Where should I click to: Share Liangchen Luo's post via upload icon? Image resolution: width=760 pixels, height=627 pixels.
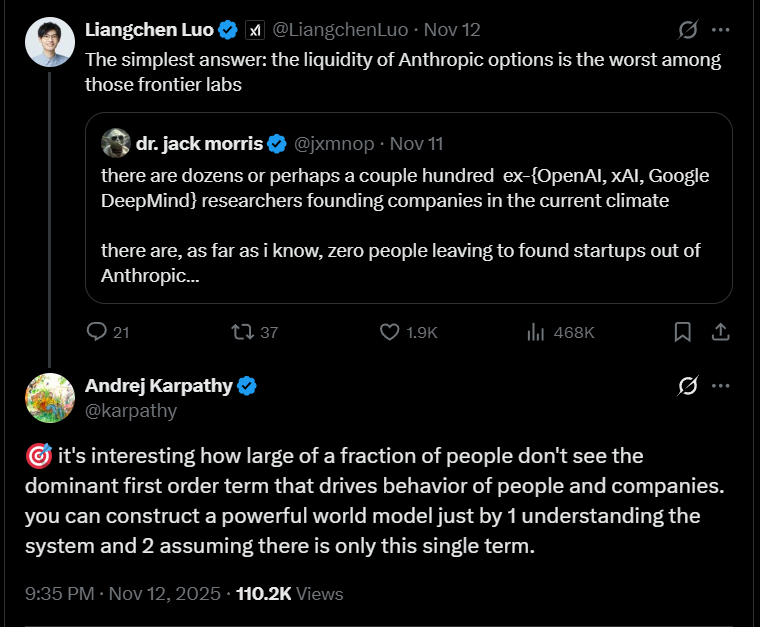[721, 332]
